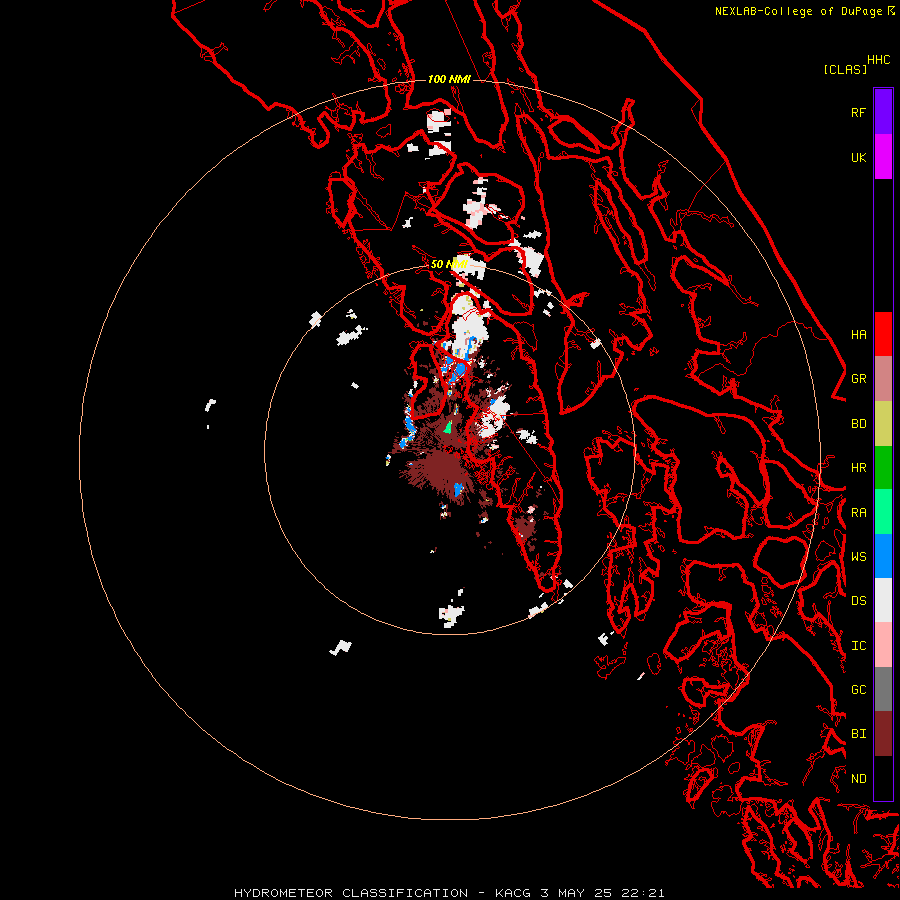900x900 pixels.
Task: Click the GR legend color swatch
Action: tap(883, 379)
